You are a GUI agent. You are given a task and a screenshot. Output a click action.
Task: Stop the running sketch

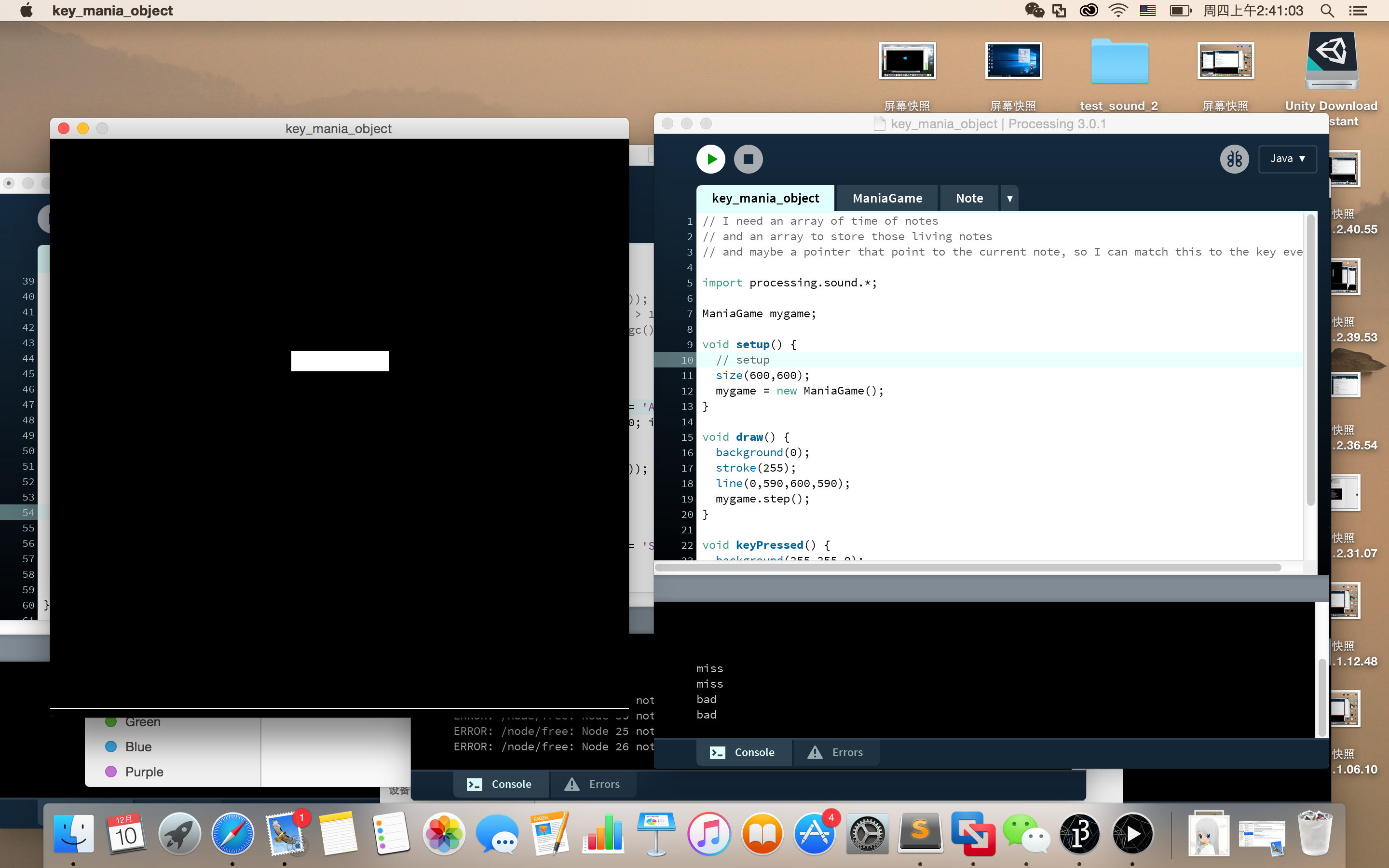pos(748,159)
